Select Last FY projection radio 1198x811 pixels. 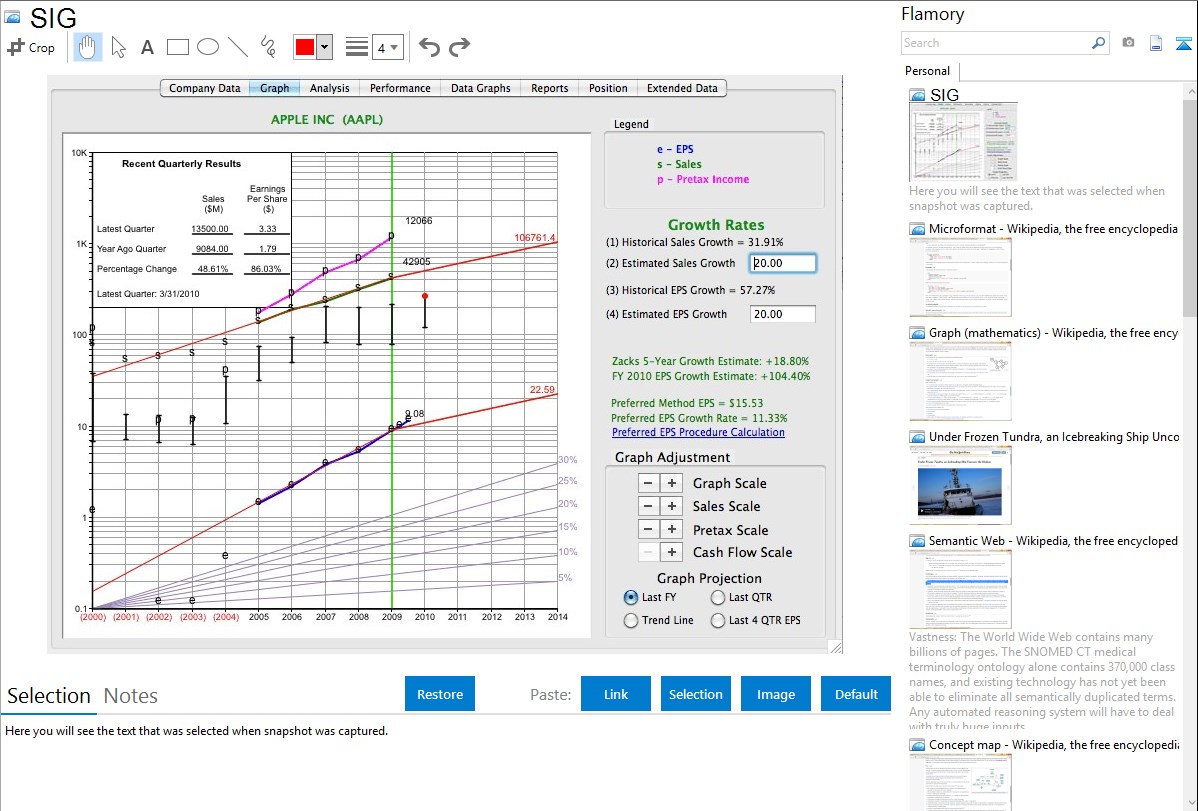[631, 597]
